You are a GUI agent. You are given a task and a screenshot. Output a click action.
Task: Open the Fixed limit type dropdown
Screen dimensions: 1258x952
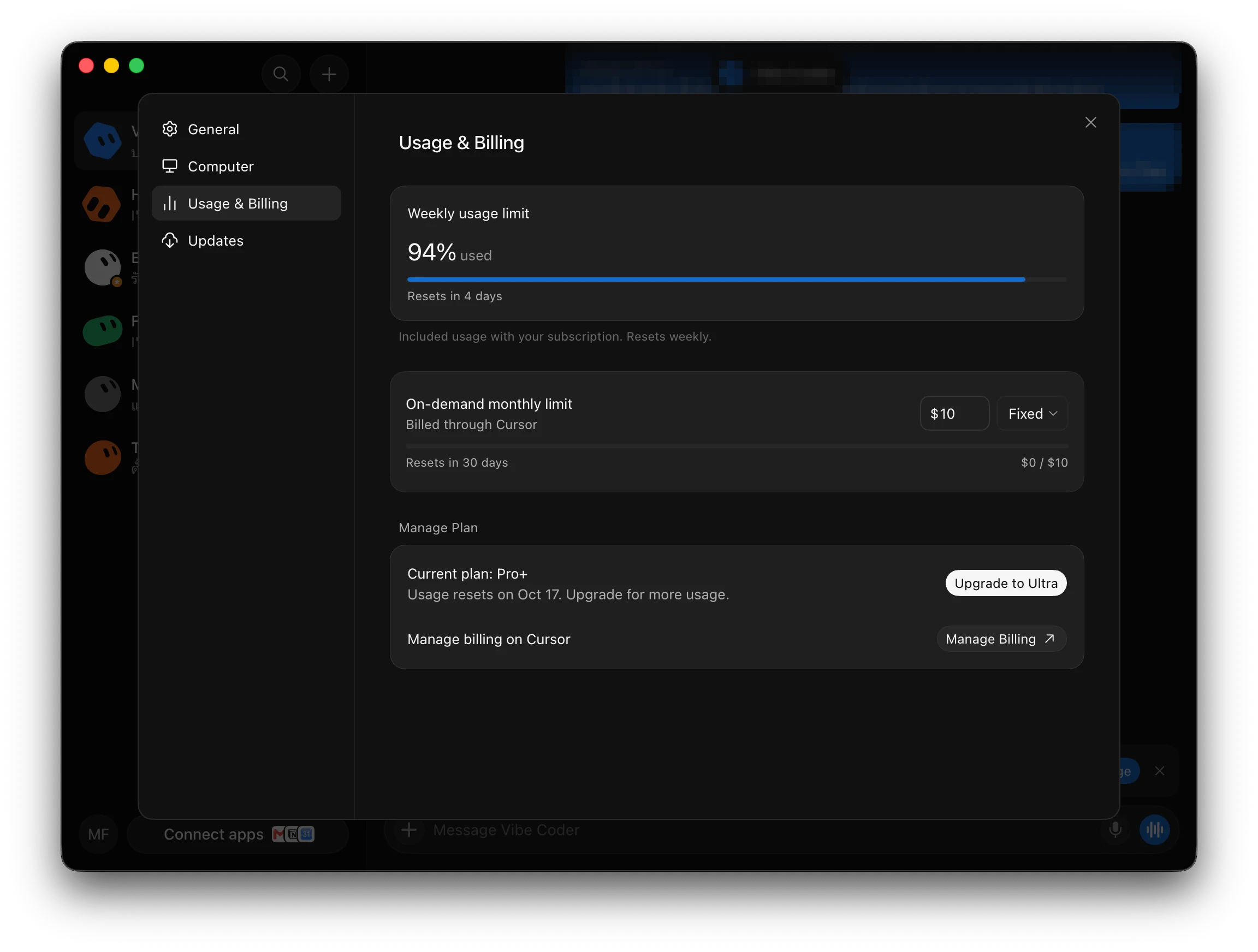(x=1032, y=413)
